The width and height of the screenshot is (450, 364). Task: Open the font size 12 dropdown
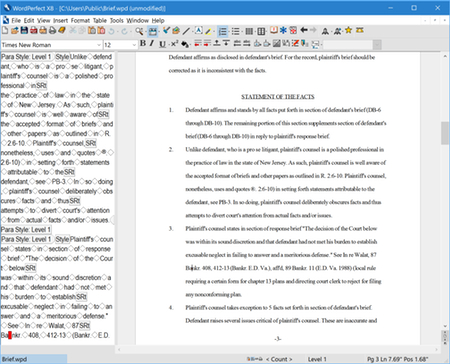click(x=120, y=45)
